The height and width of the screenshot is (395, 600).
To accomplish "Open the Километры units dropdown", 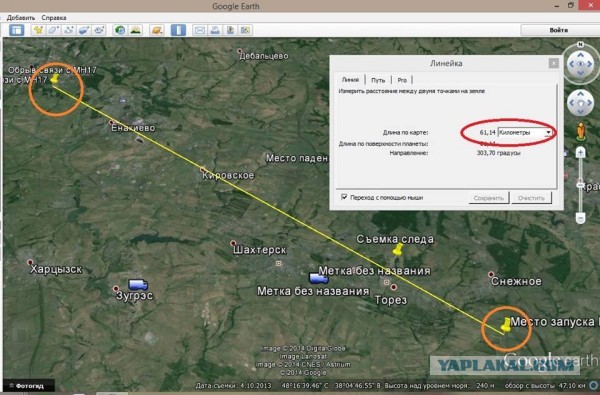I will tap(526, 132).
